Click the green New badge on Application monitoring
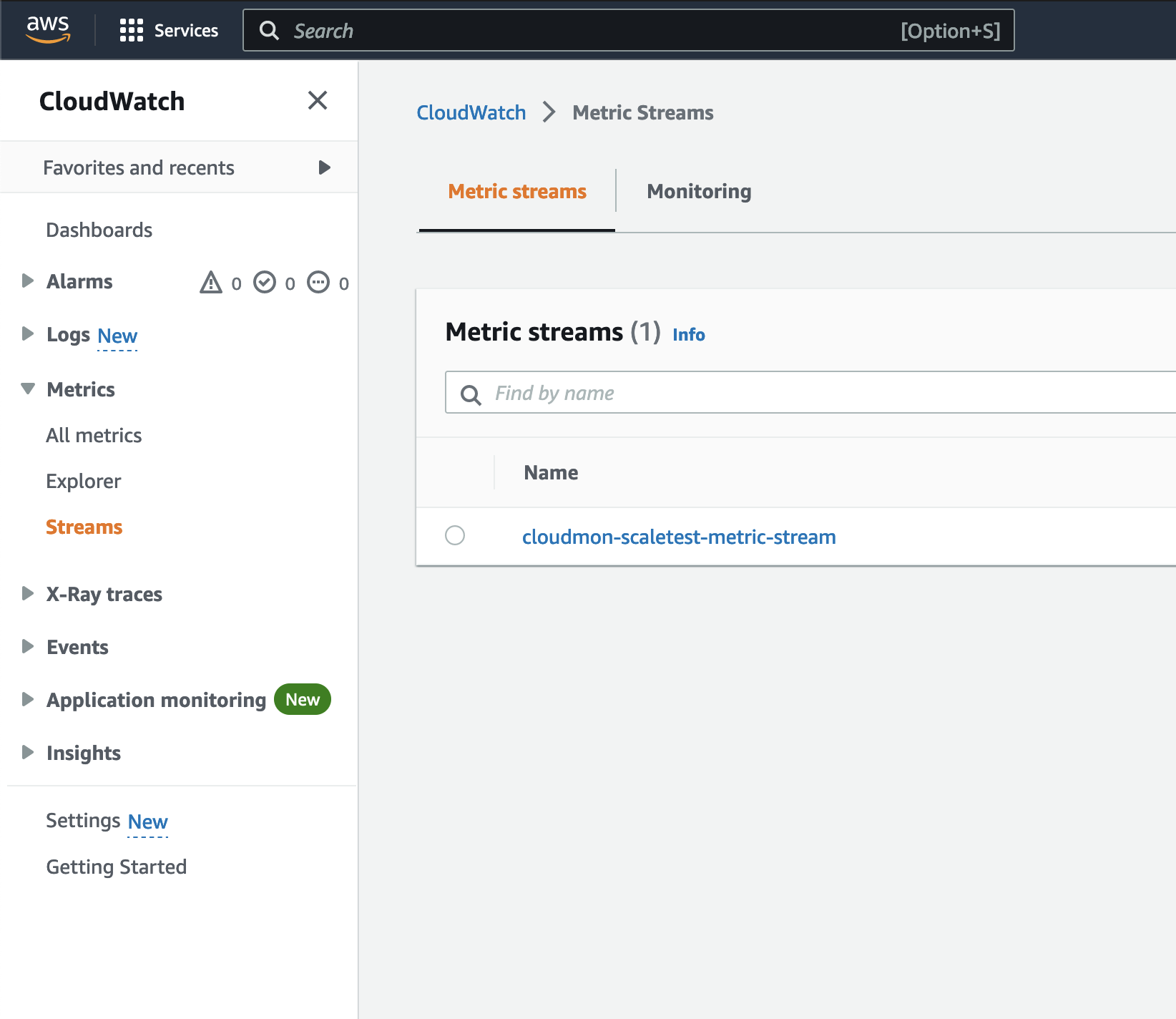Image resolution: width=1176 pixels, height=1019 pixels. tap(303, 699)
